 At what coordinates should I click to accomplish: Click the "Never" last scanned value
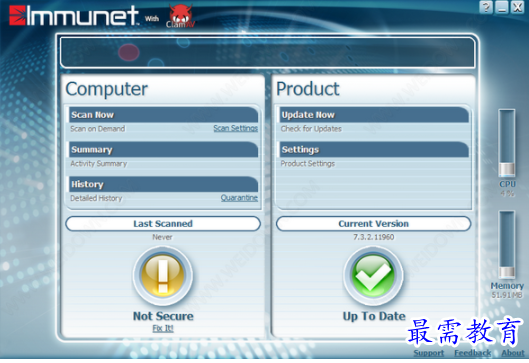[162, 237]
